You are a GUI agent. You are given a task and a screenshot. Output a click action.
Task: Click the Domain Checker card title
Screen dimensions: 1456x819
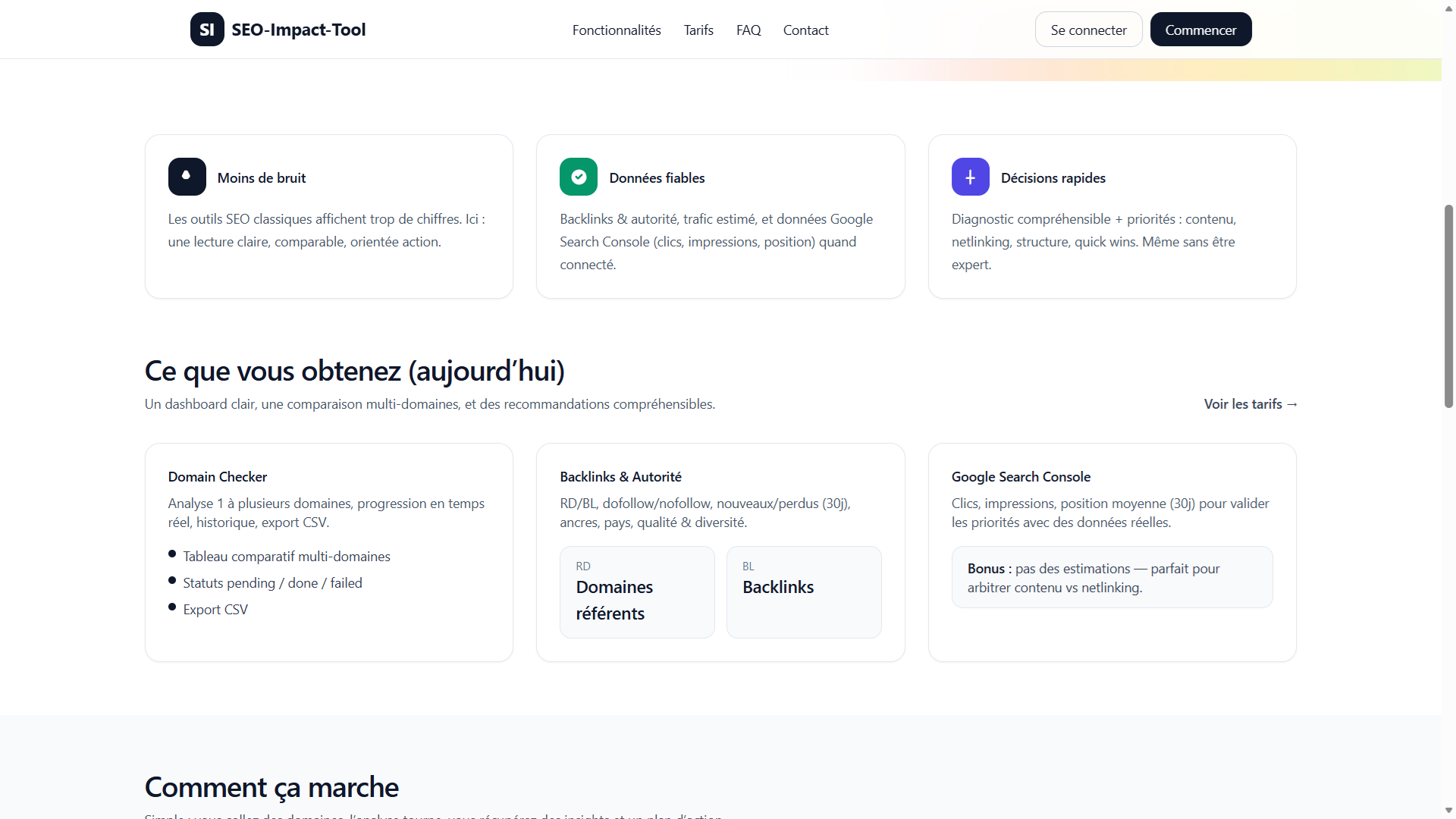click(x=218, y=477)
